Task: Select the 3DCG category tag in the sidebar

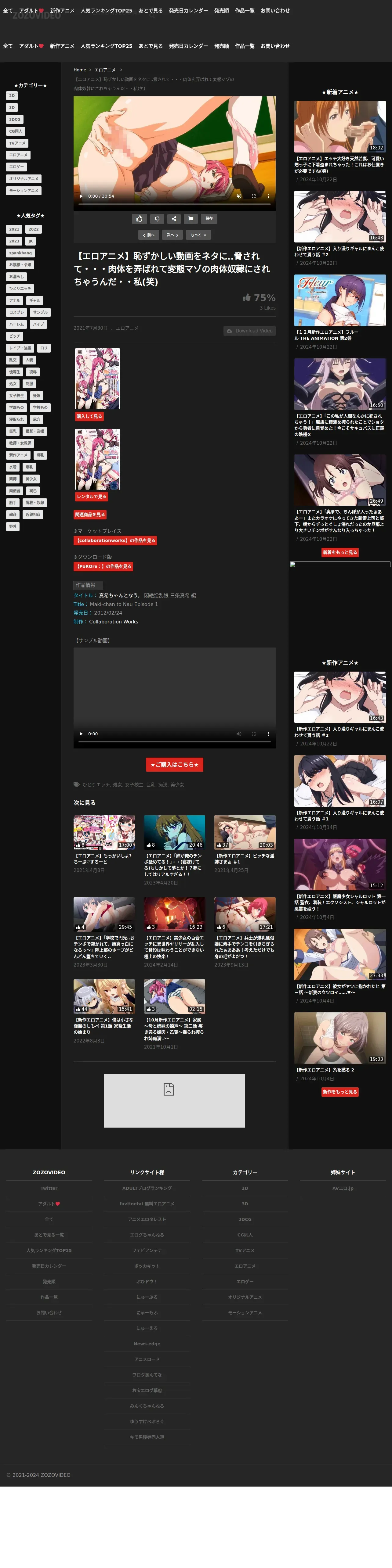Action: 15,119
